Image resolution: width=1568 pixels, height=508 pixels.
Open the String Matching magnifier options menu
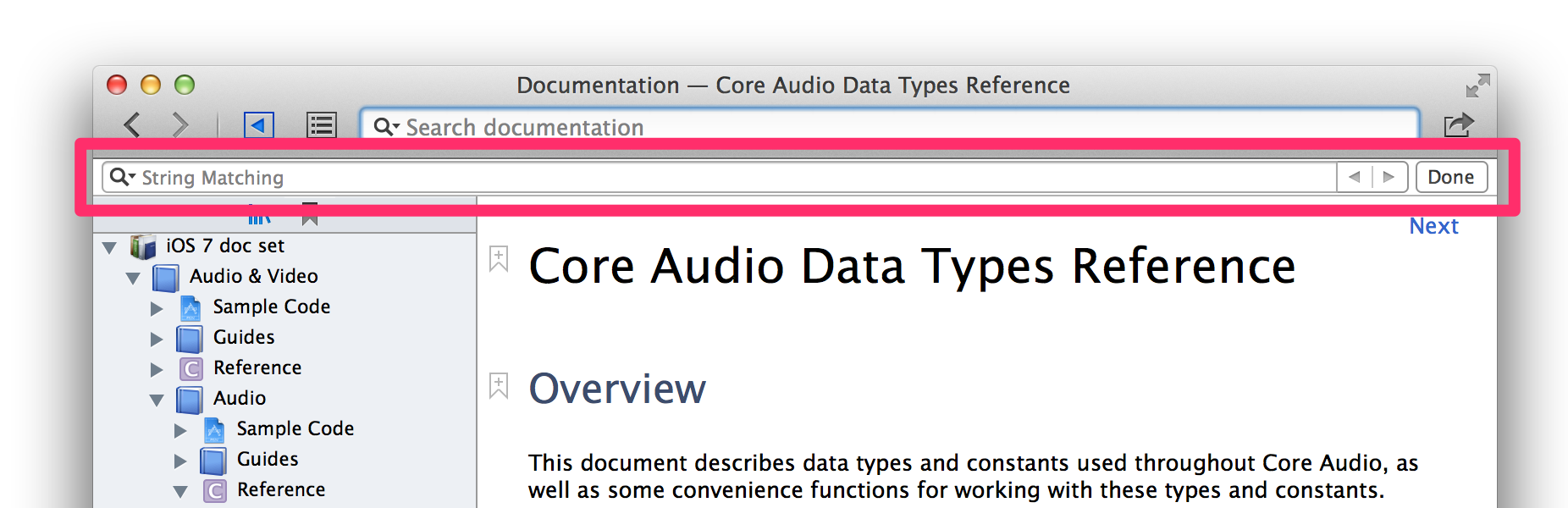tap(123, 177)
